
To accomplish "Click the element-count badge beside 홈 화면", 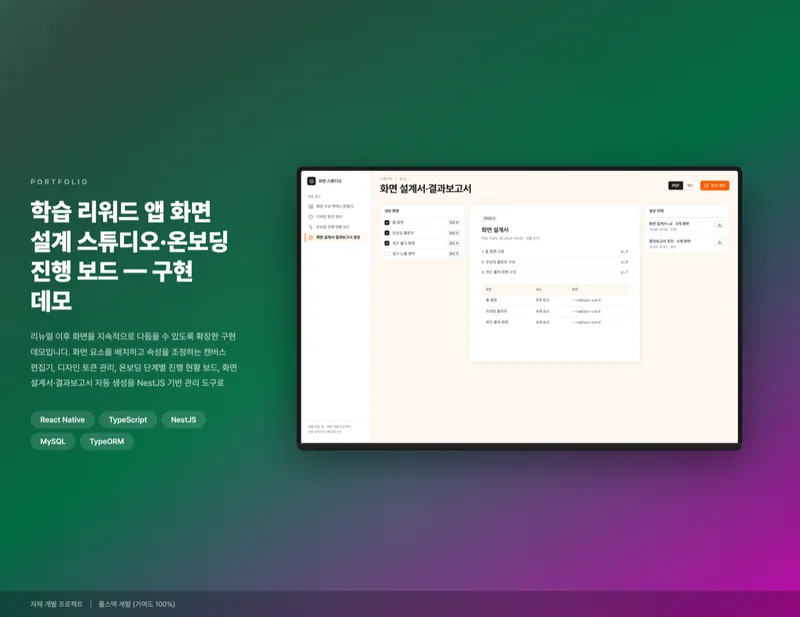I will (454, 223).
